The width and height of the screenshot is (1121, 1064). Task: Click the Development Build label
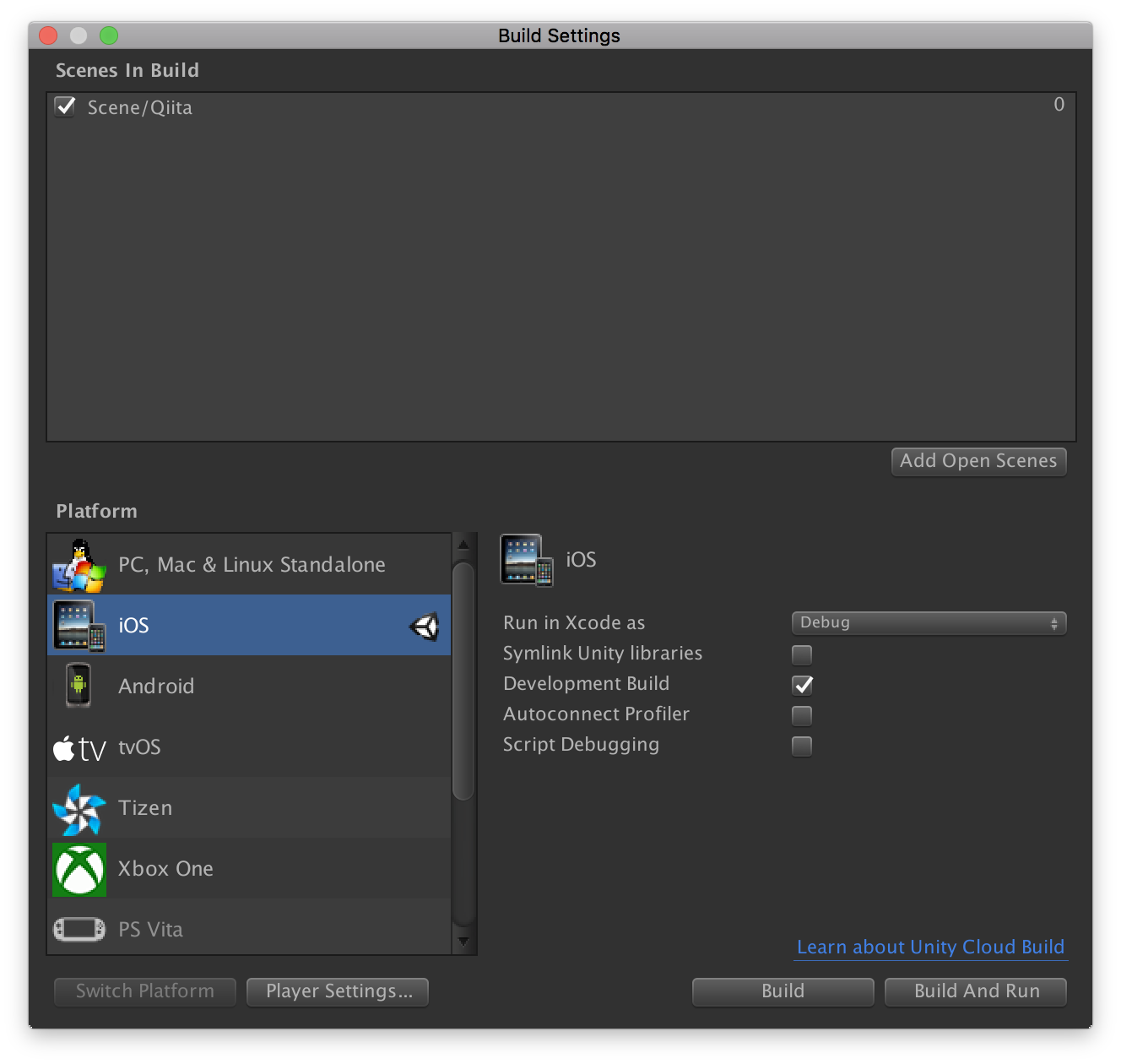tap(586, 684)
